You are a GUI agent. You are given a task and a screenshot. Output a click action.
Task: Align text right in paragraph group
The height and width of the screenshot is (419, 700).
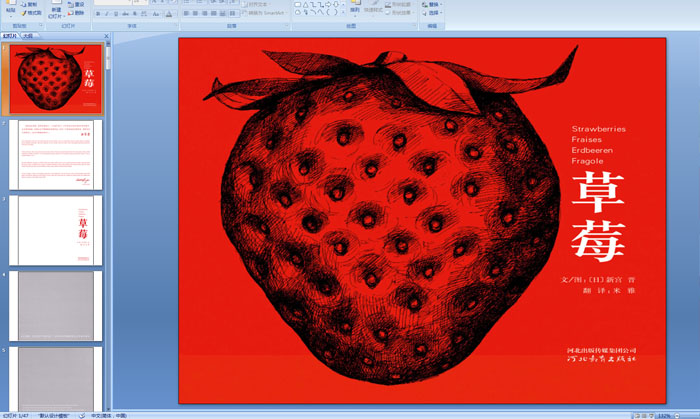tap(204, 13)
